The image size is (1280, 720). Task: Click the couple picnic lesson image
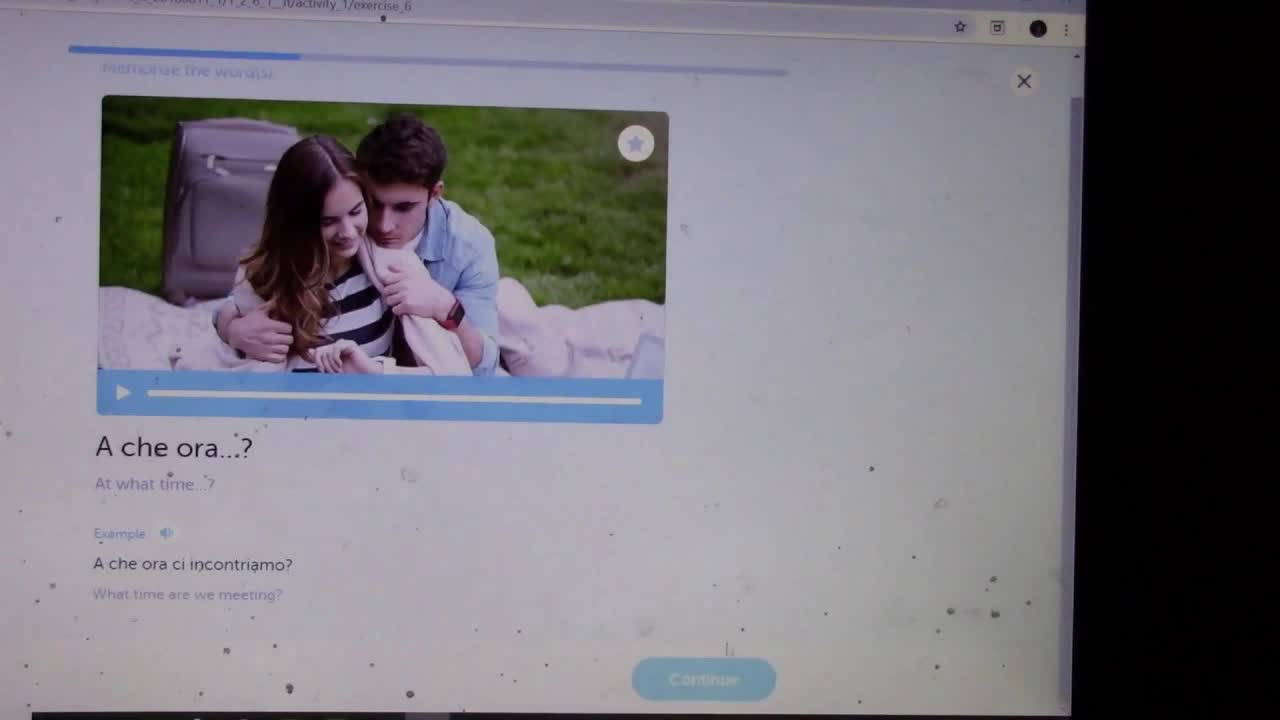pyautogui.click(x=382, y=240)
